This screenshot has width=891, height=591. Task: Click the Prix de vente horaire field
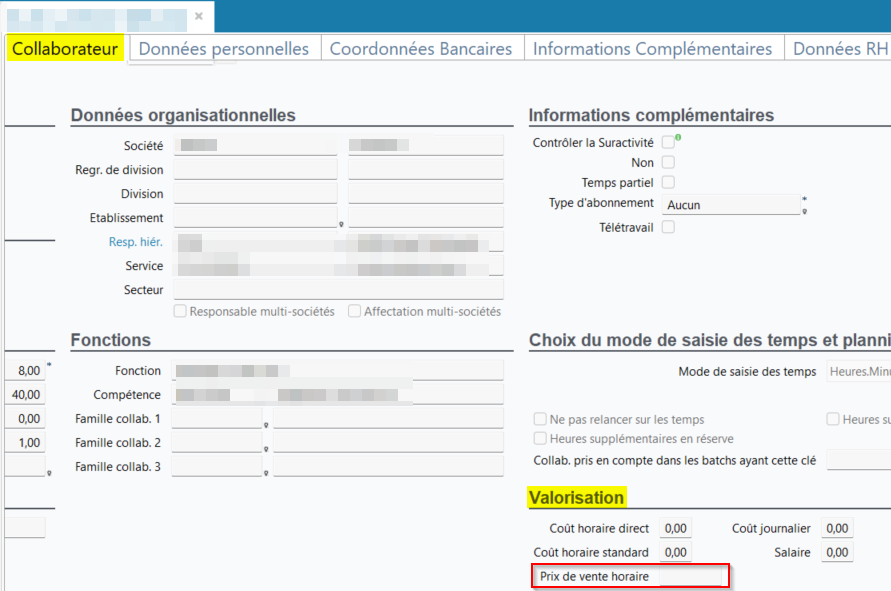pos(690,577)
